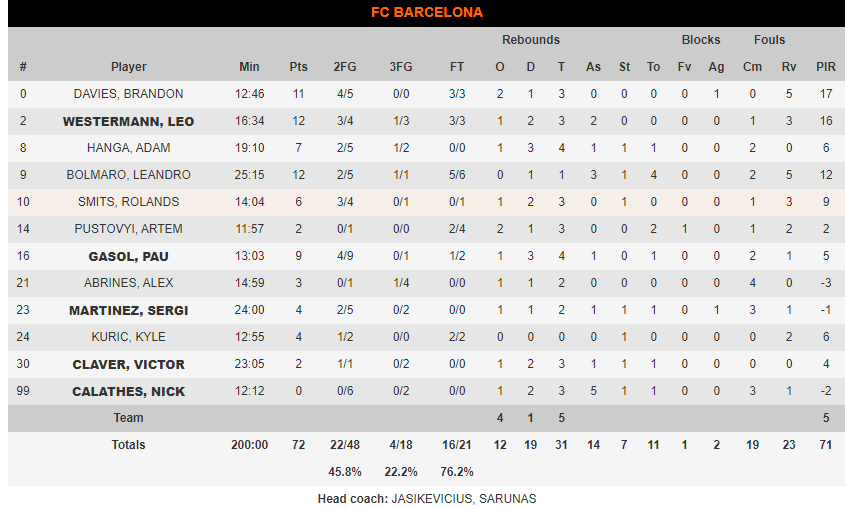
Task: Click the SMITS, ROLANDS row name
Action: 128,202
